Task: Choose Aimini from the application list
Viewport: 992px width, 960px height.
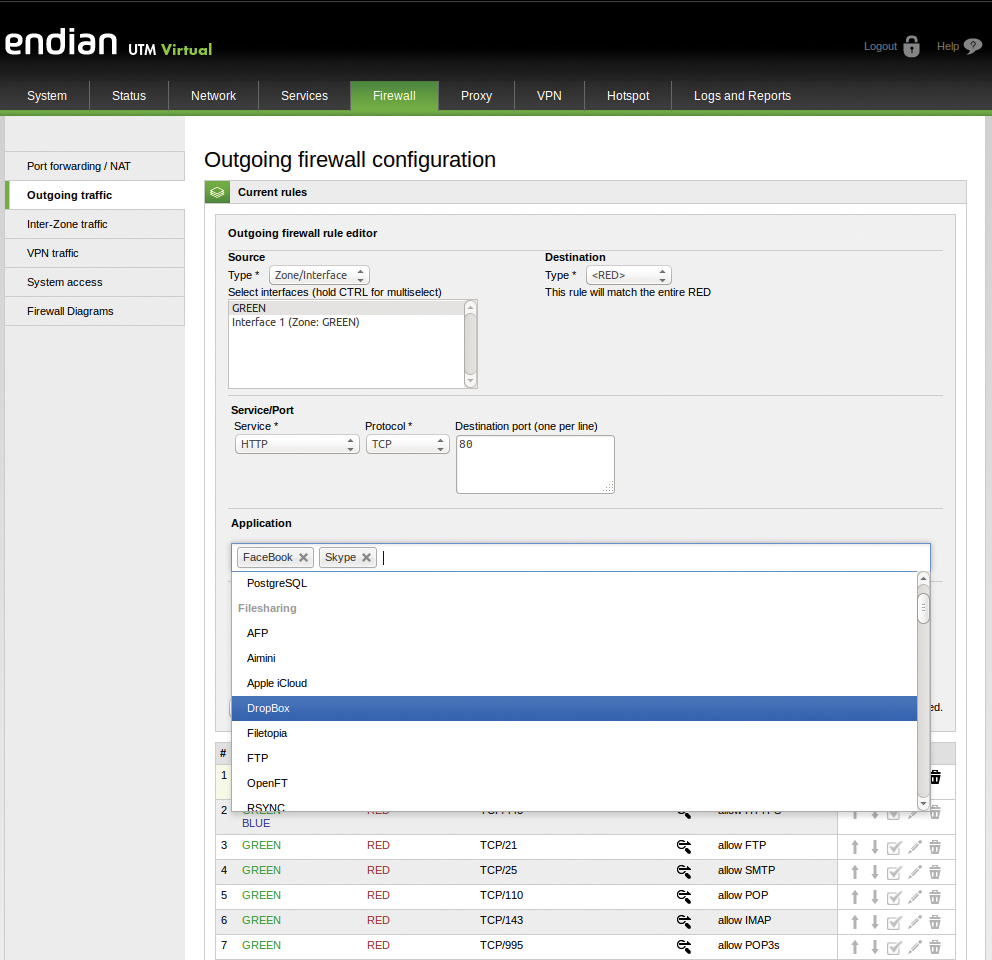Action: pyautogui.click(x=574, y=658)
